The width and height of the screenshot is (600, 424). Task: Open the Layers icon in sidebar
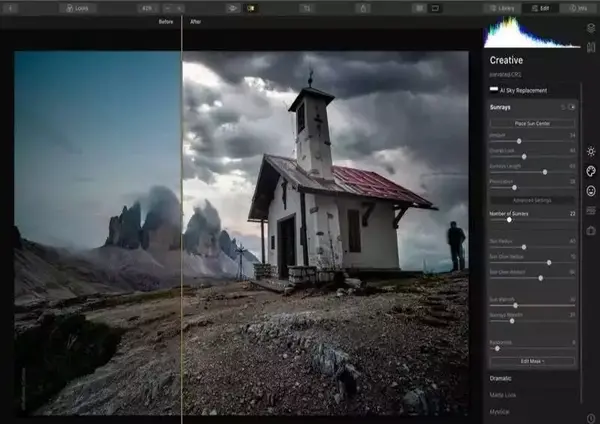[591, 28]
